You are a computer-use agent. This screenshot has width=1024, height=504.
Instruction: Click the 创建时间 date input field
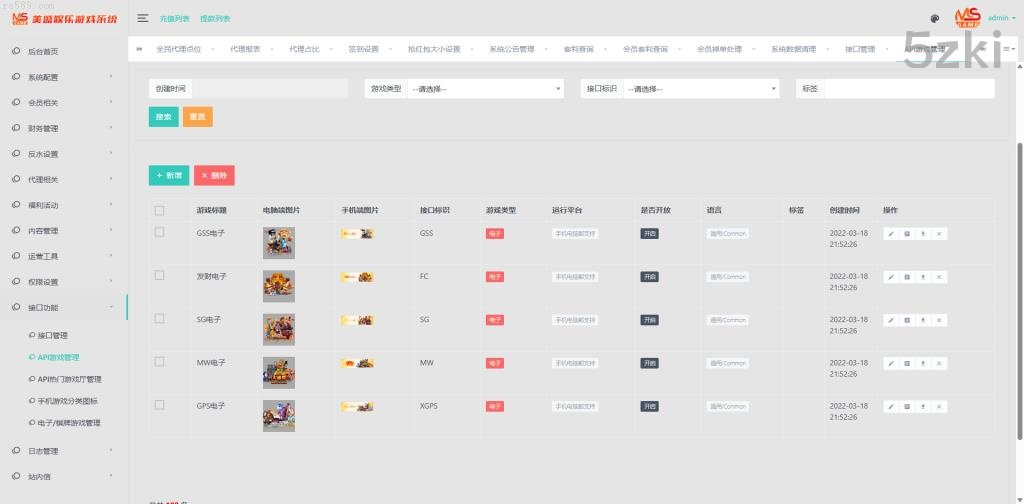(268, 89)
